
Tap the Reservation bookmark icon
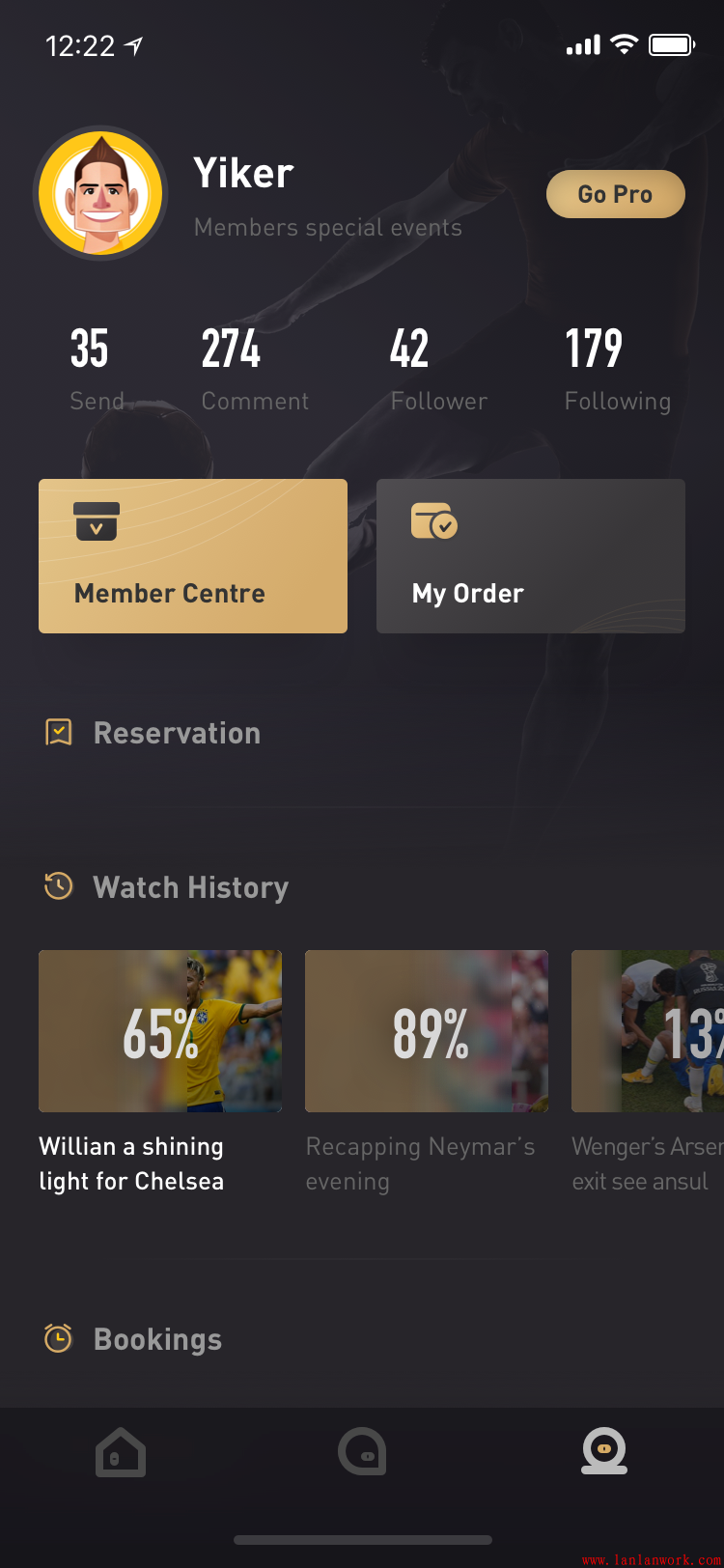coord(59,733)
